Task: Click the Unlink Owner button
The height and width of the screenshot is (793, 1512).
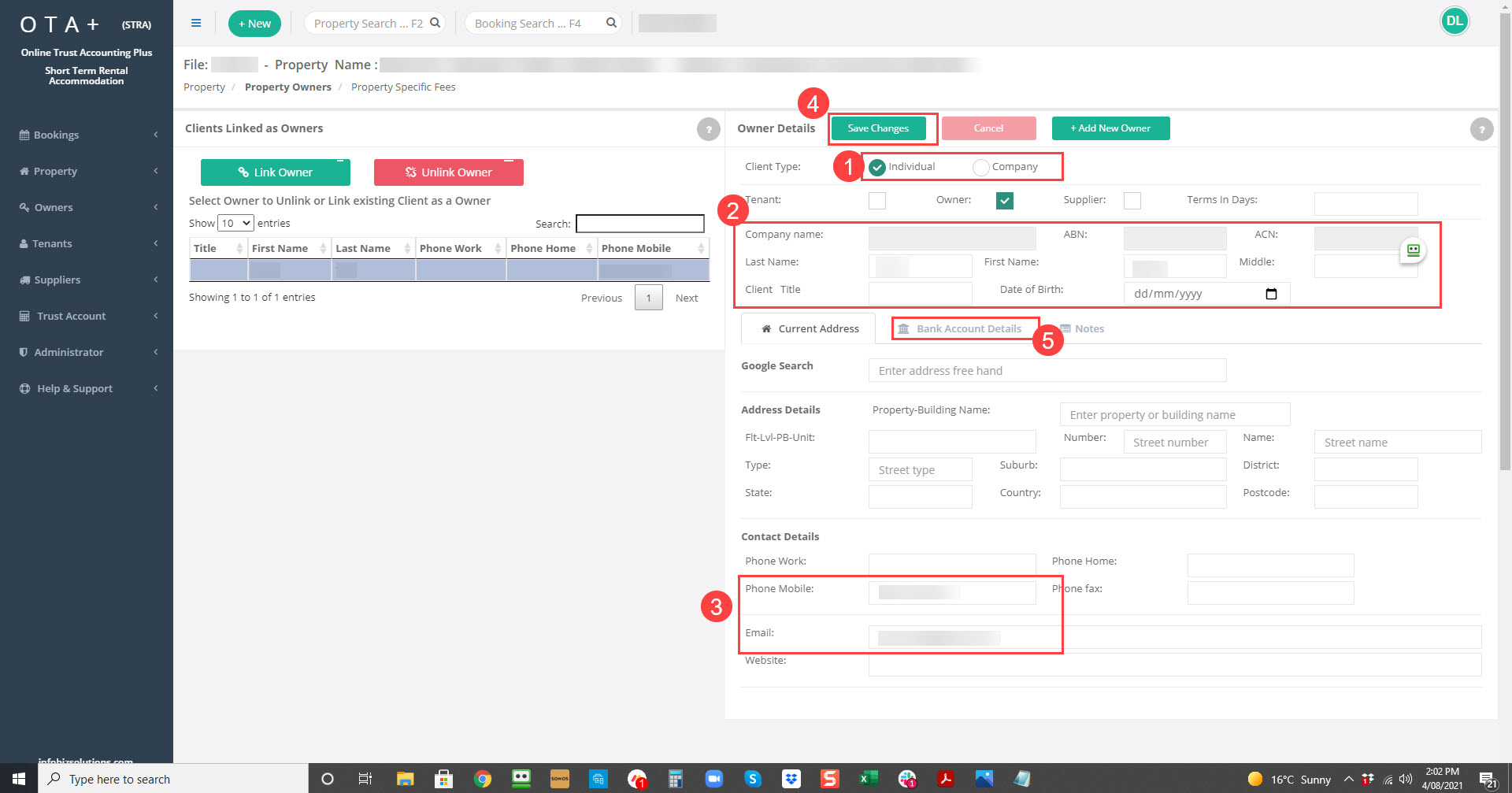Action: [x=449, y=172]
